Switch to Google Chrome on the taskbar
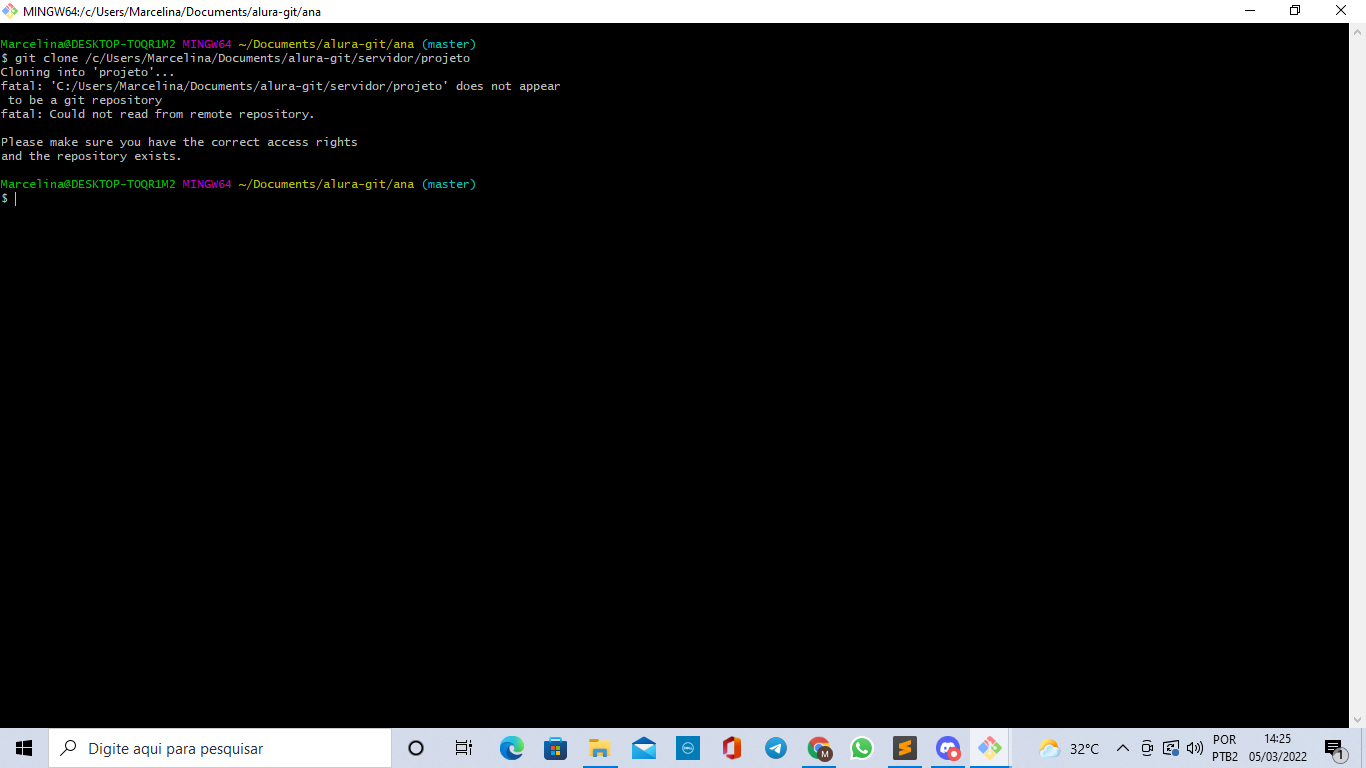This screenshot has height=768, width=1366. point(820,748)
